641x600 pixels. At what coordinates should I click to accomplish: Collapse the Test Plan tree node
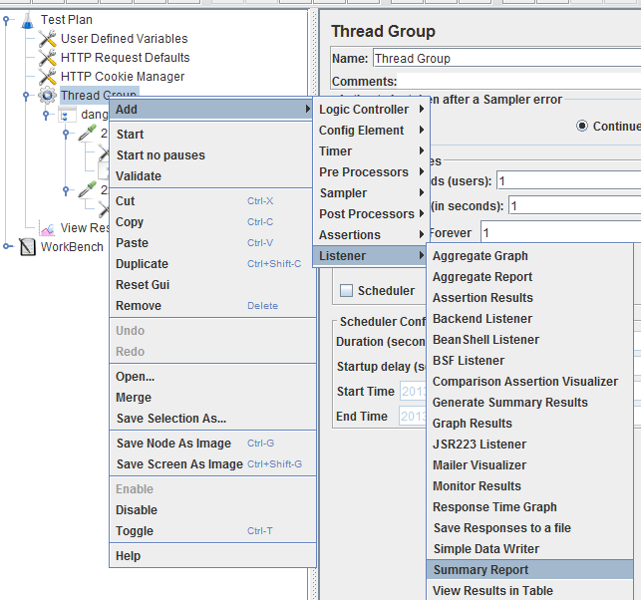pos(6,20)
